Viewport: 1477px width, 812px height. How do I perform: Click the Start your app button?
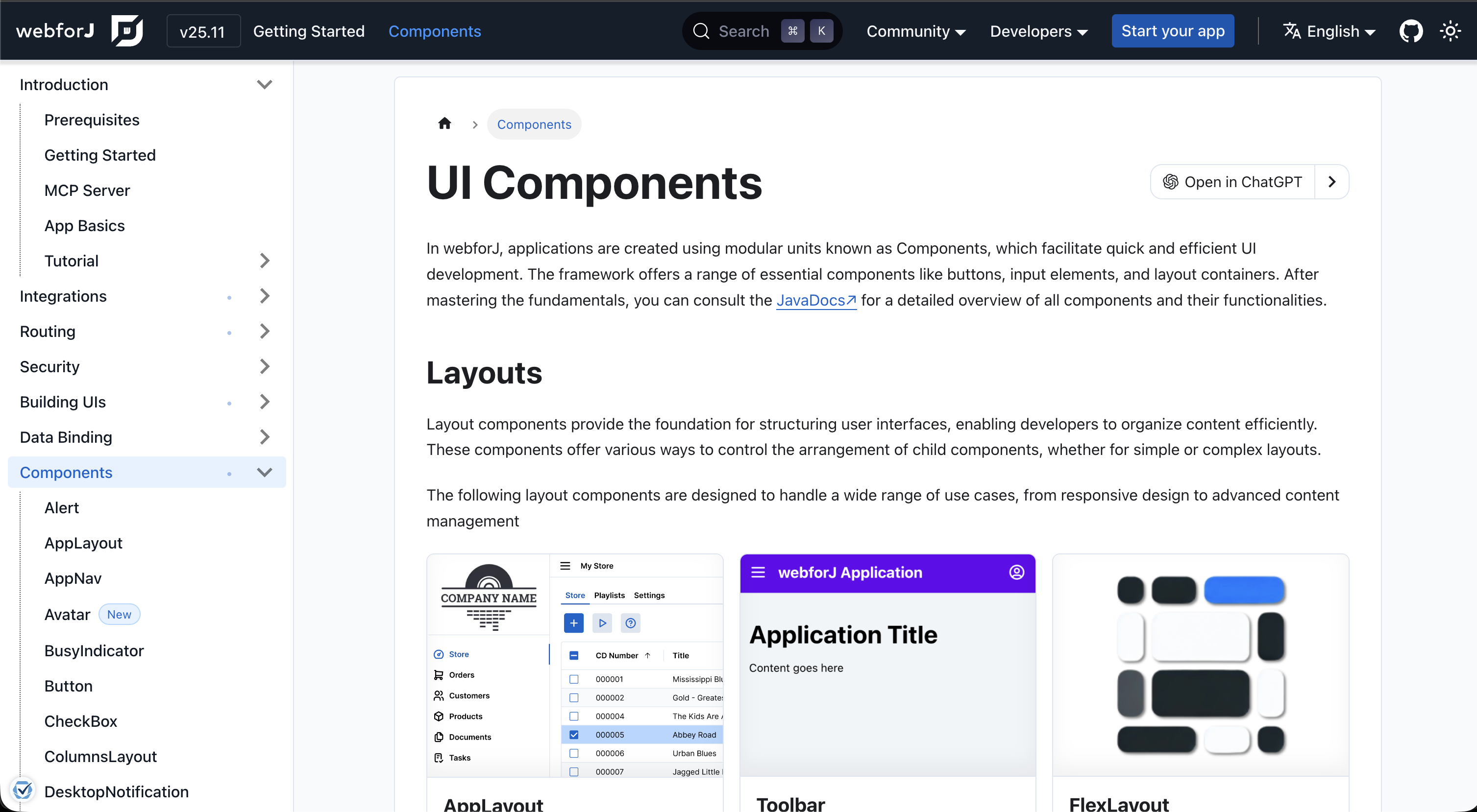click(1173, 31)
